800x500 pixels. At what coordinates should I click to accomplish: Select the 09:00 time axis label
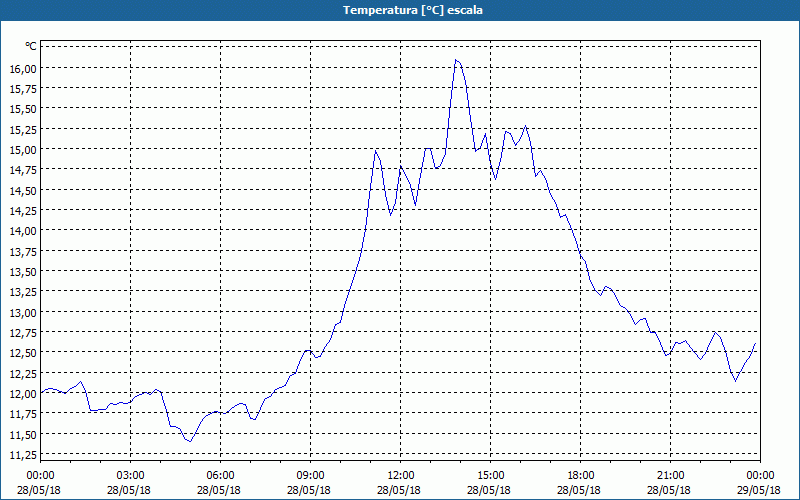[310, 476]
